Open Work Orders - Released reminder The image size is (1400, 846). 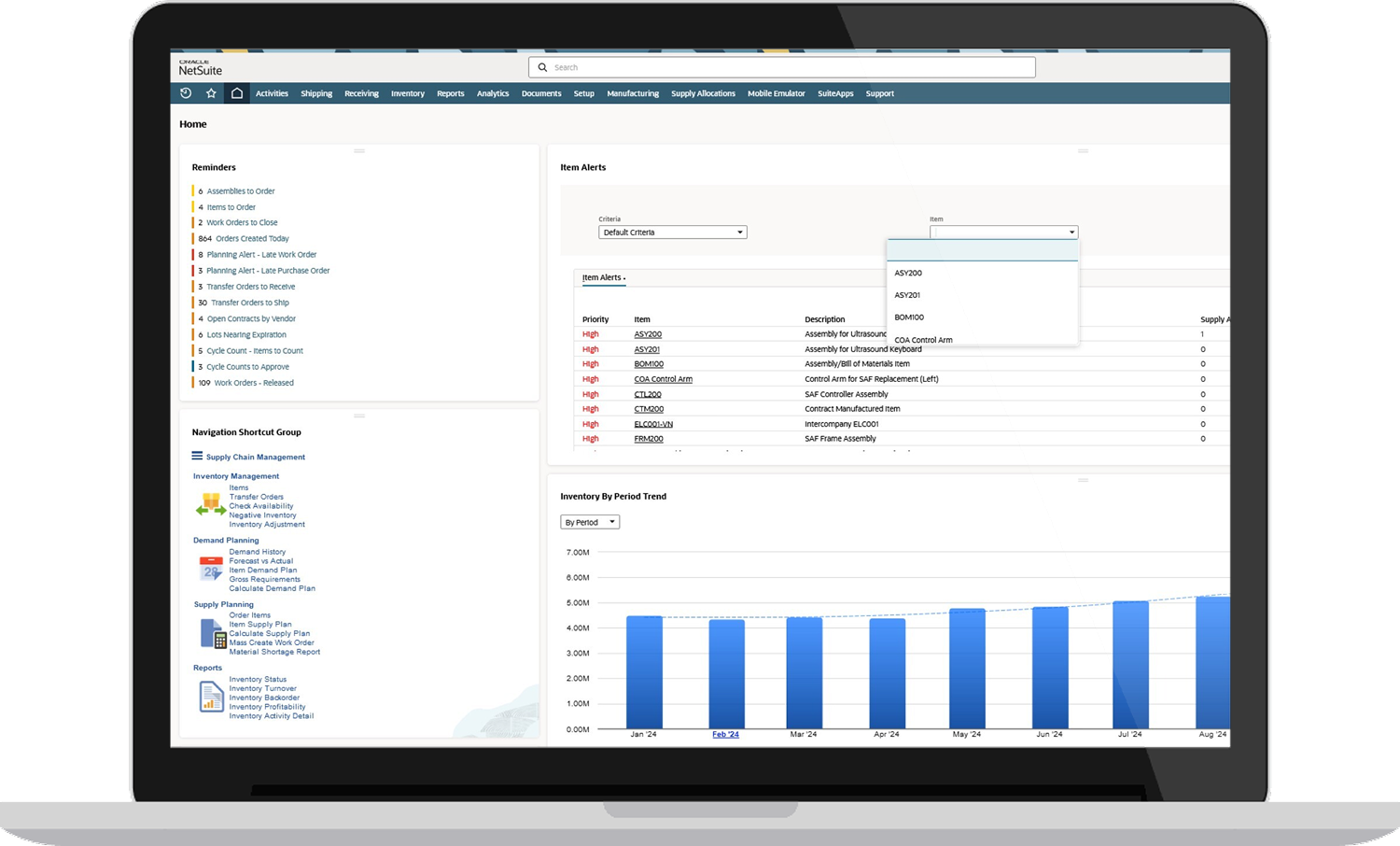pos(254,383)
